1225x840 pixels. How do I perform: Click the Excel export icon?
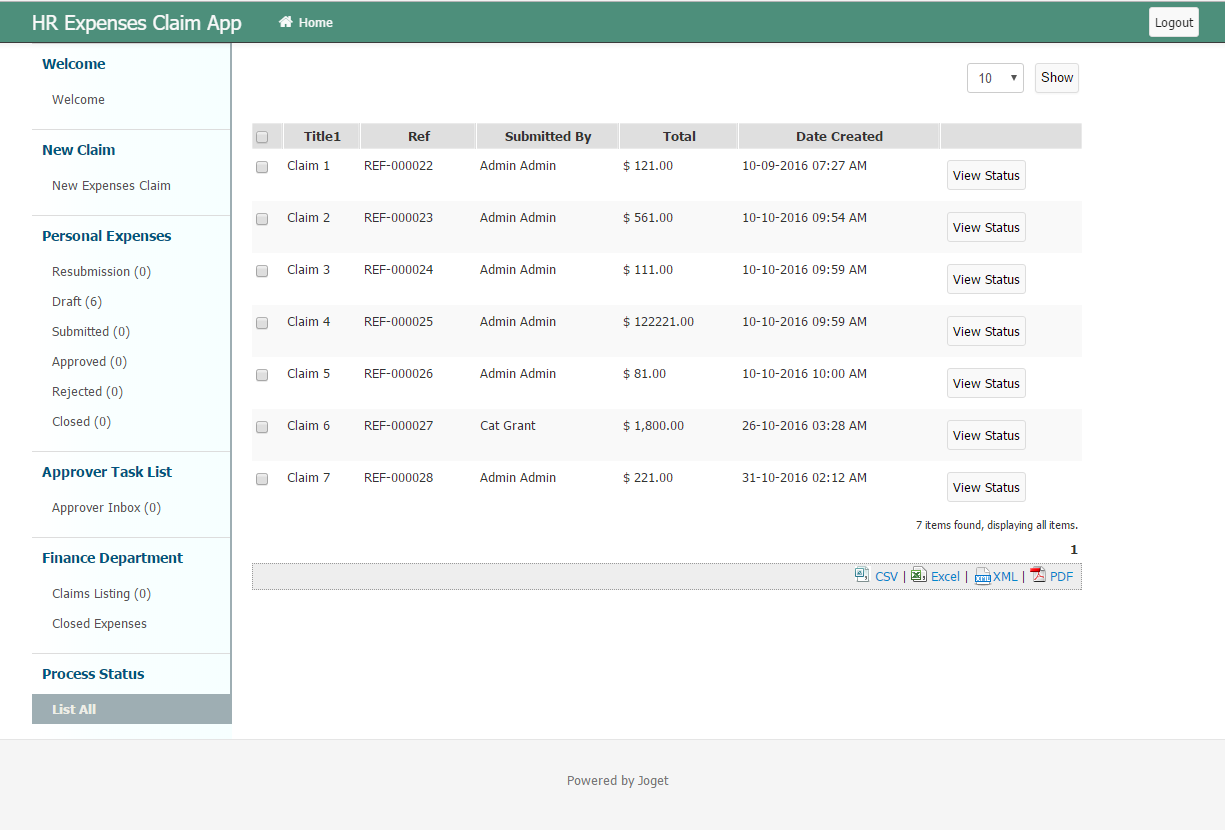click(918, 575)
